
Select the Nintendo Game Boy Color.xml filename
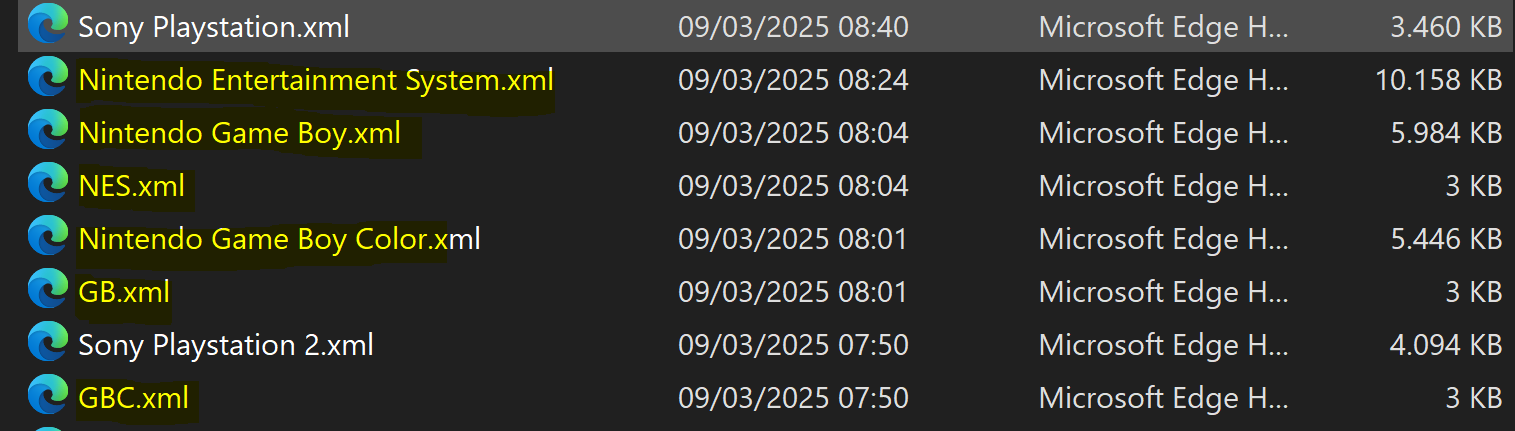pyautogui.click(x=280, y=240)
